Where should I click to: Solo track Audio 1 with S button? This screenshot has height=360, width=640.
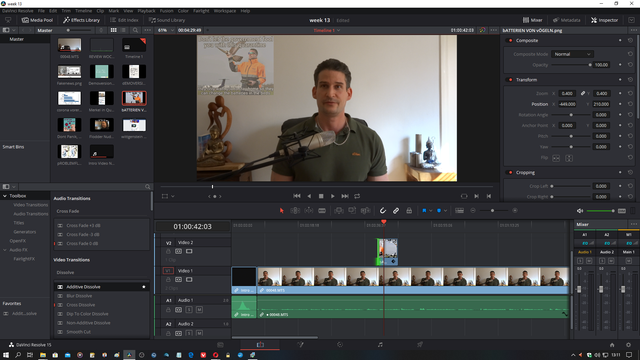[x=189, y=310]
